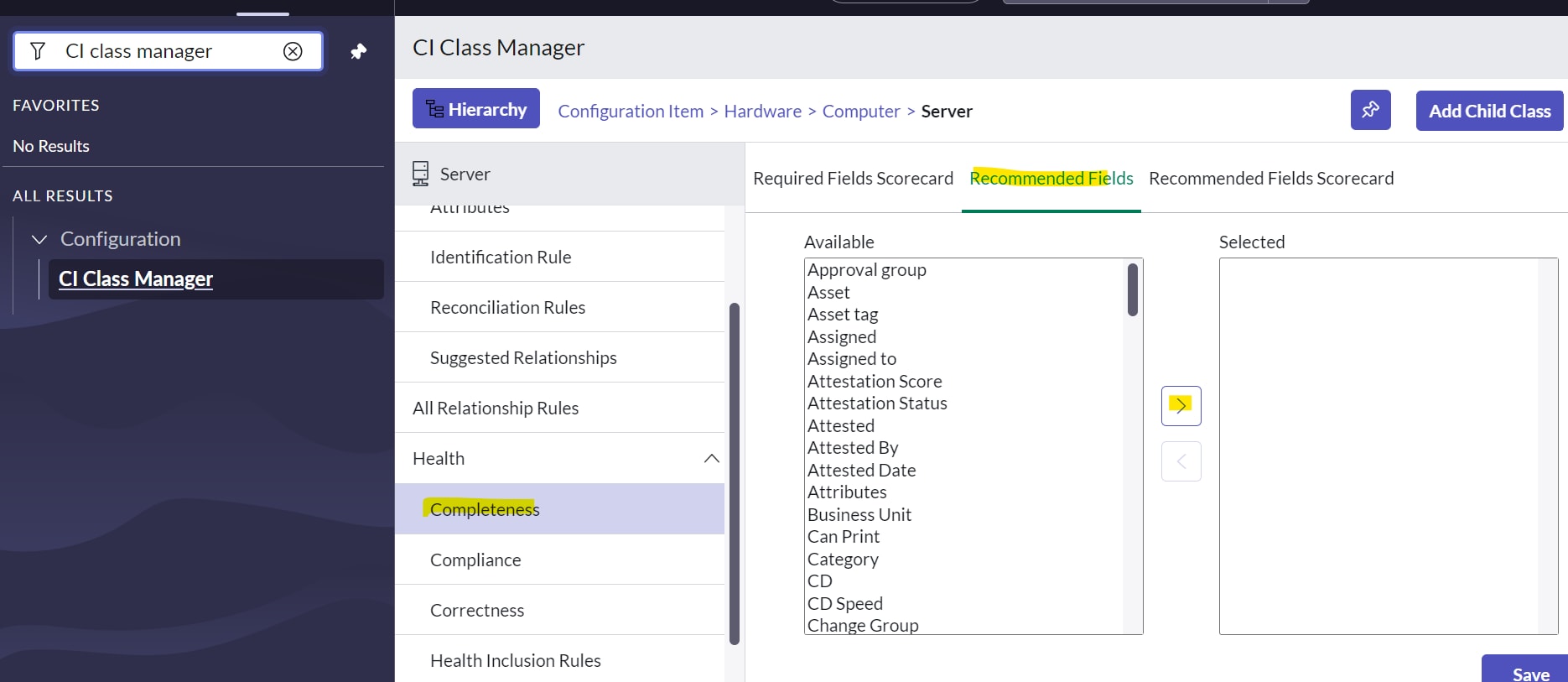Click the filter funnel icon in navigator
Viewport: 1568px width, 682px height.
[38, 51]
